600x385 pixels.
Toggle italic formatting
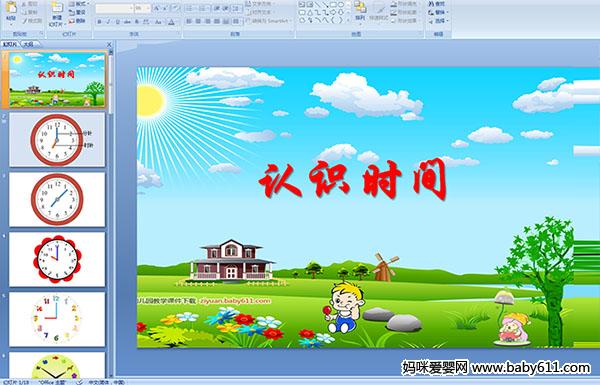point(108,22)
